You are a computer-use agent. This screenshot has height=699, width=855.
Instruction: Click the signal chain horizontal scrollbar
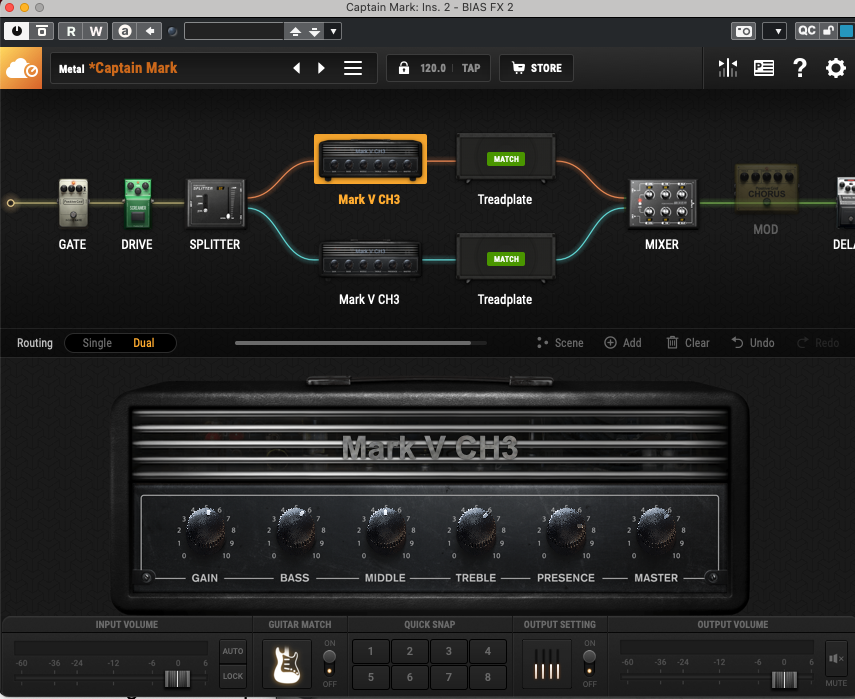coord(353,343)
